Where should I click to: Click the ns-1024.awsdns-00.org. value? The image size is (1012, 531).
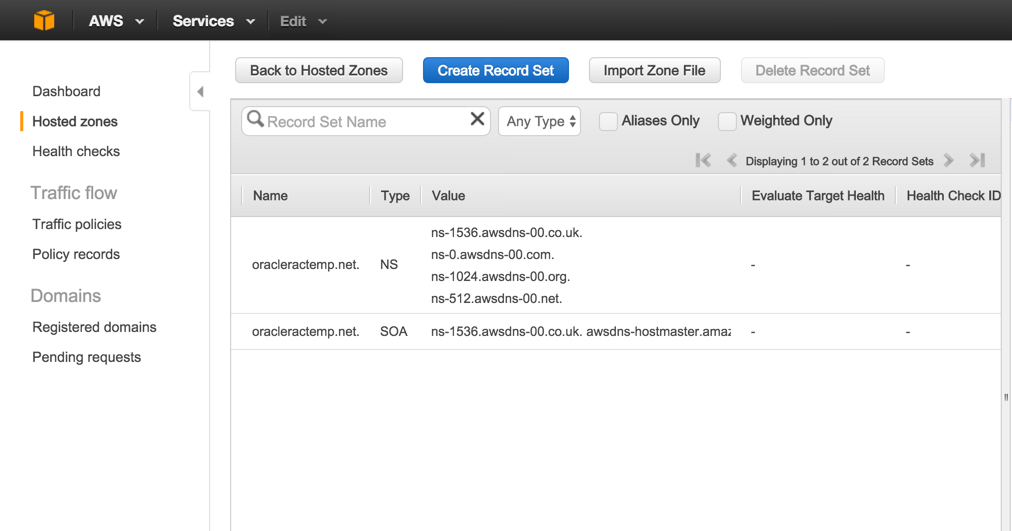coord(500,277)
